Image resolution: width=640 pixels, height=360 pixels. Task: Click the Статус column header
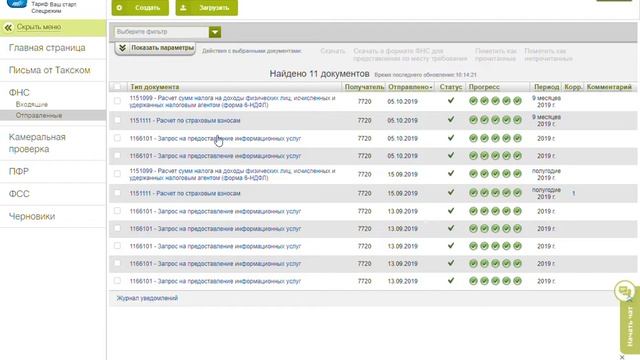pos(451,87)
